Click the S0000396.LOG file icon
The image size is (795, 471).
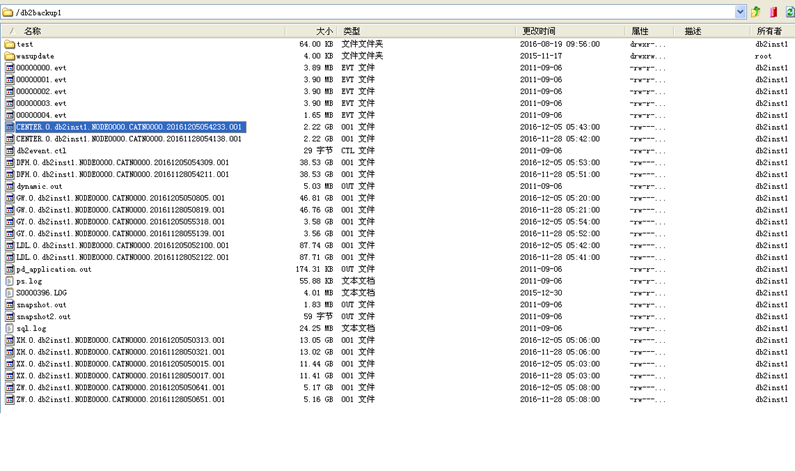click(x=10, y=293)
